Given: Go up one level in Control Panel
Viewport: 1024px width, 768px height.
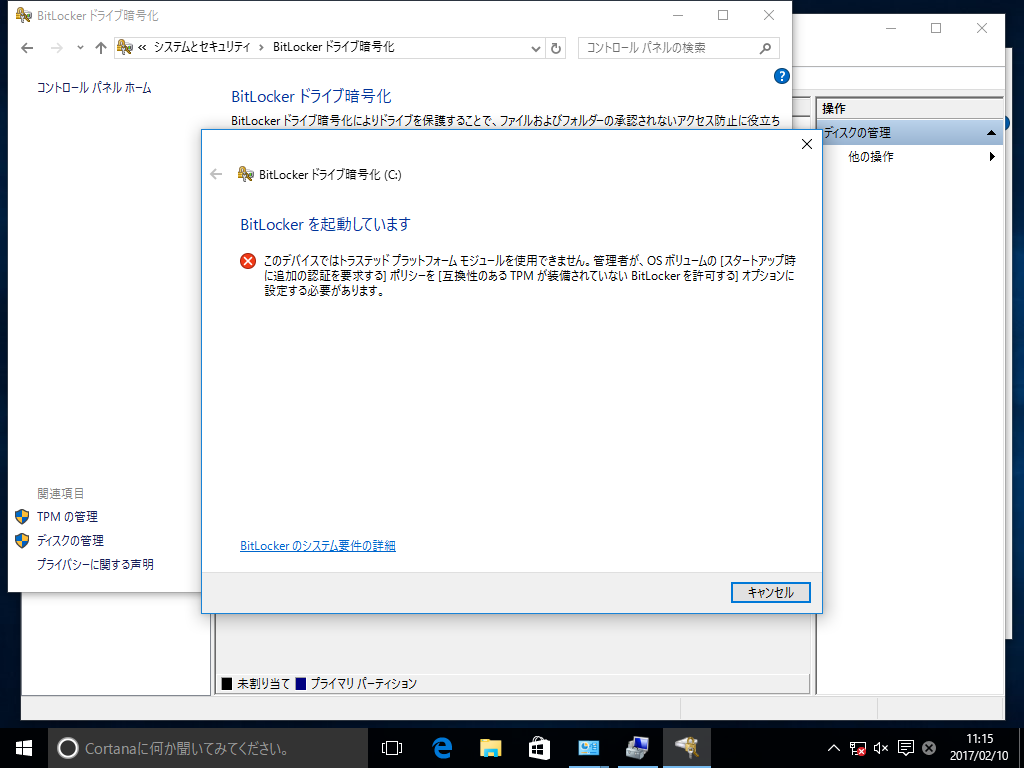Looking at the screenshot, I should pyautogui.click(x=101, y=48).
